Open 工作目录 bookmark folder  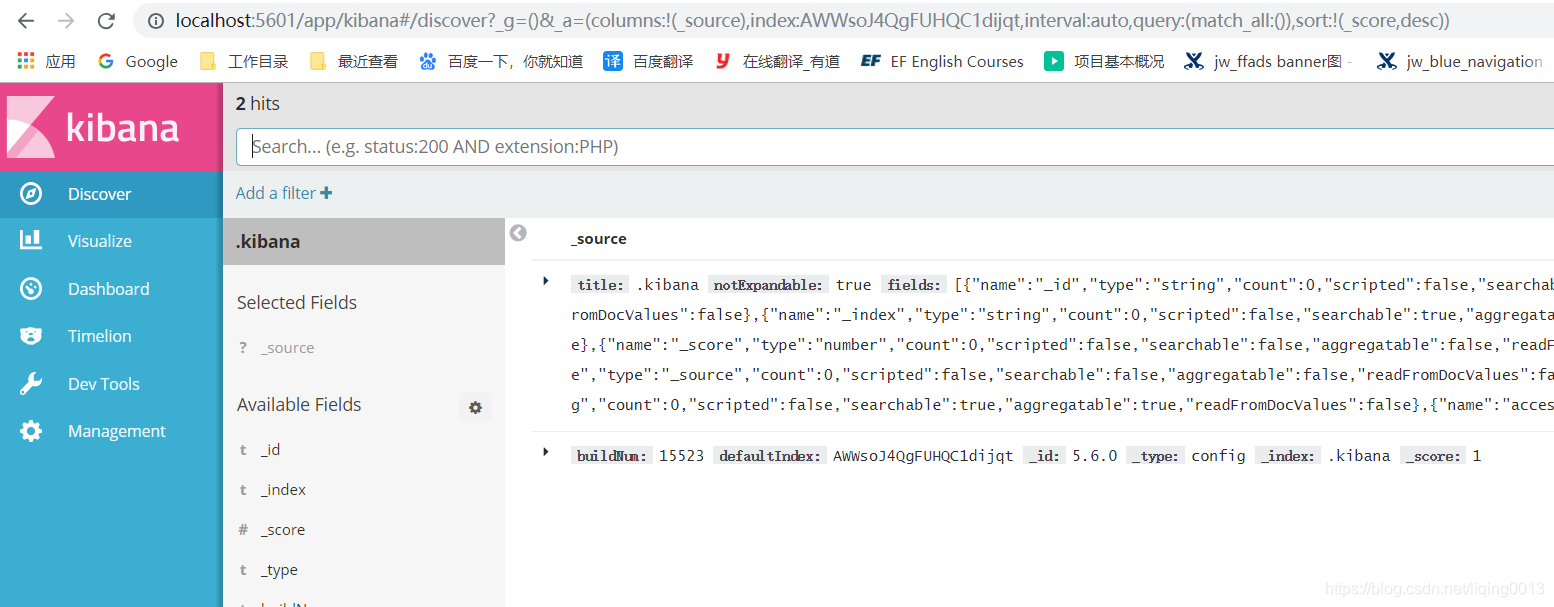pyautogui.click(x=244, y=61)
